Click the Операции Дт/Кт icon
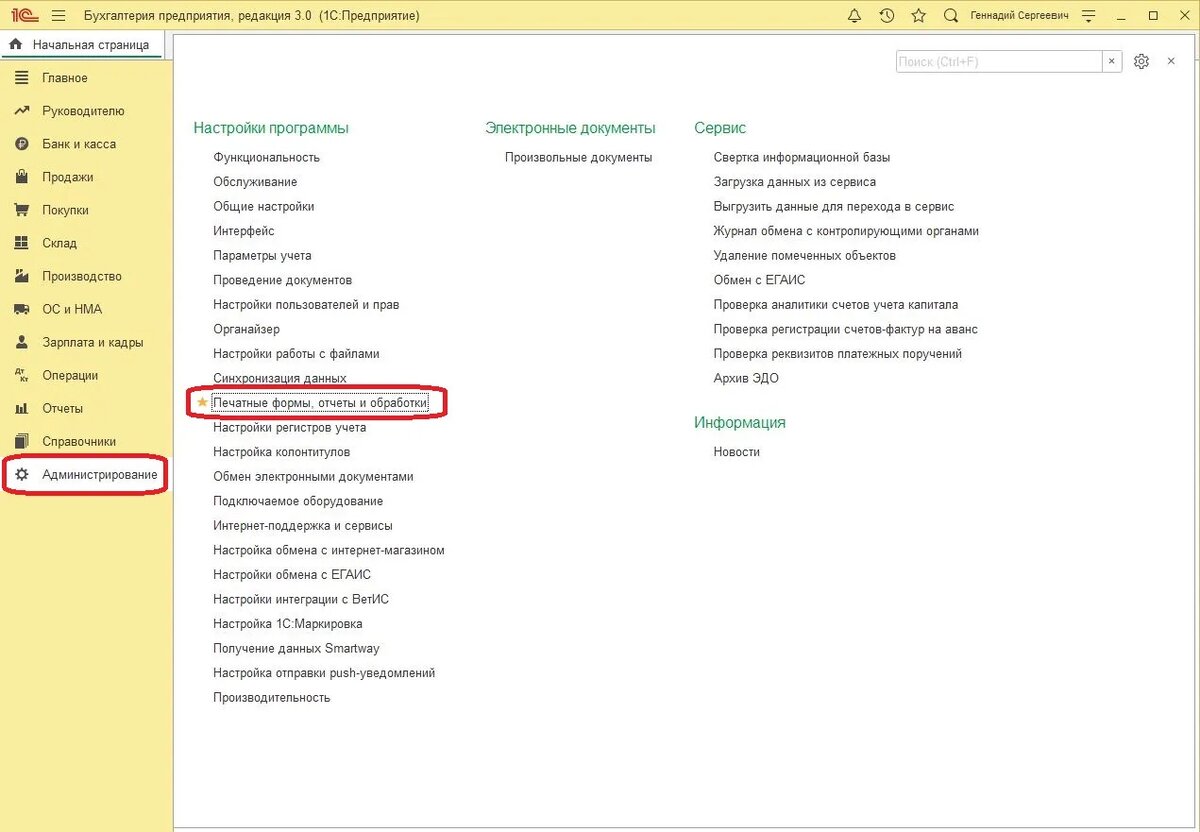 (21, 375)
